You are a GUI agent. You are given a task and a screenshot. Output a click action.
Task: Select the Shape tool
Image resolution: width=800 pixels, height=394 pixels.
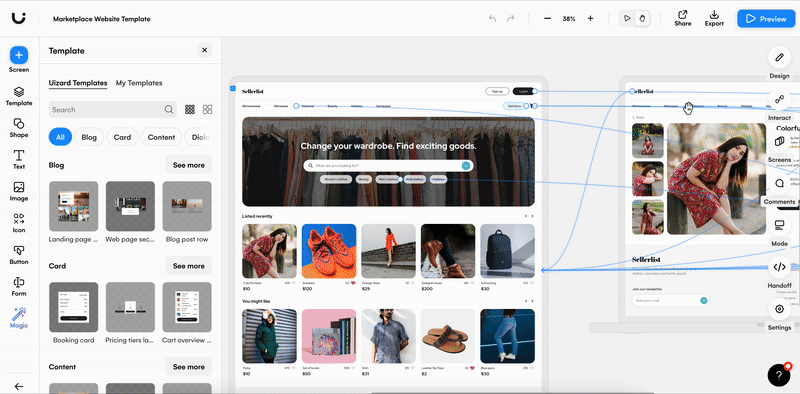coord(19,128)
